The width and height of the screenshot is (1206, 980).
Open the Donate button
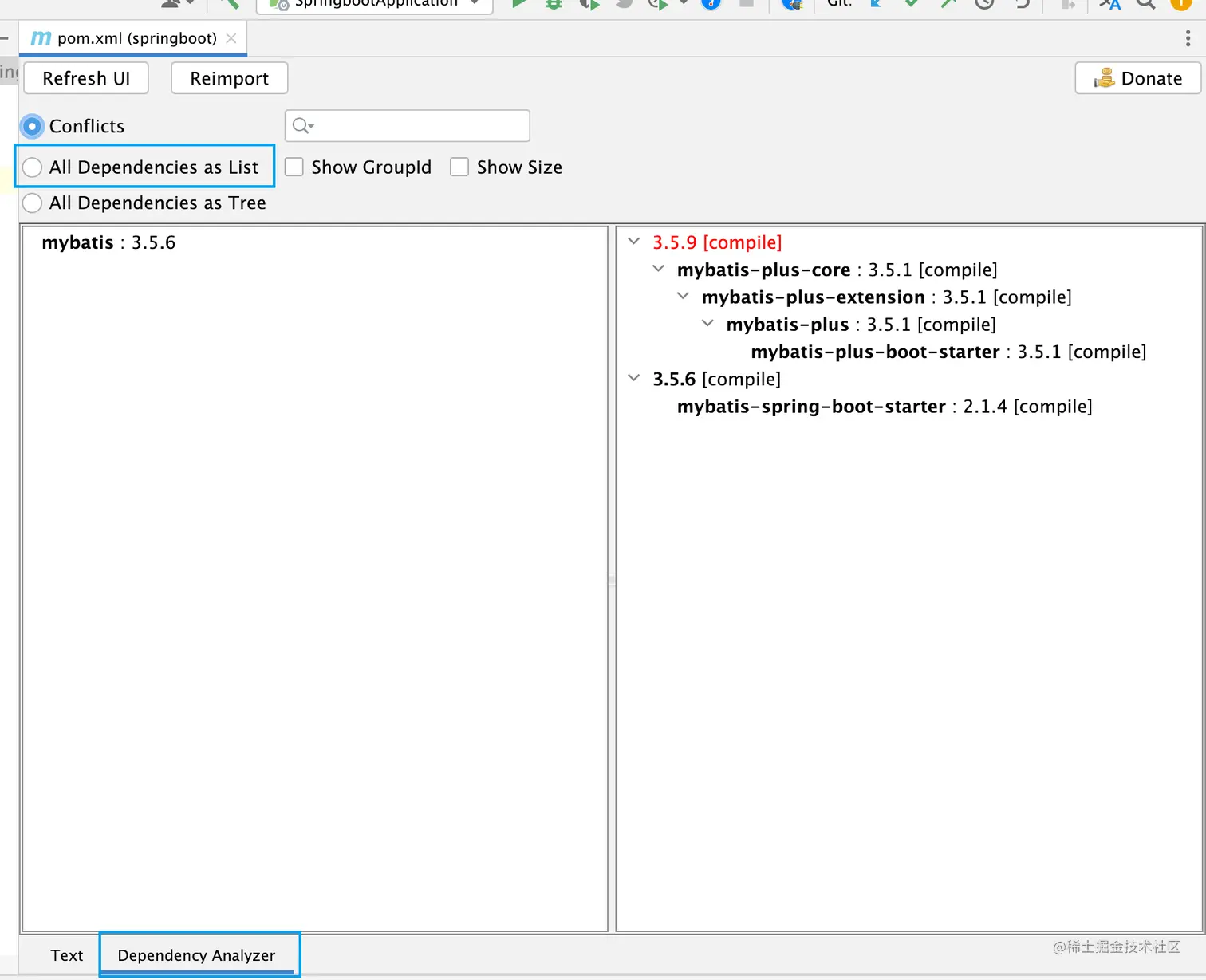(1138, 78)
